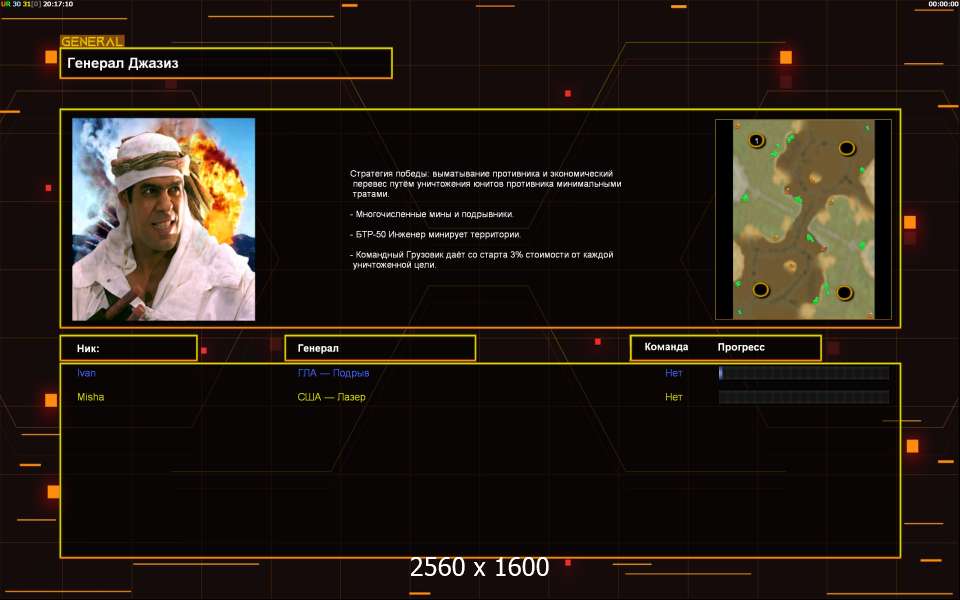Screen dimensions: 960x600
Task: Click 'ГЛА — Подрыв' general entry
Action: click(333, 373)
